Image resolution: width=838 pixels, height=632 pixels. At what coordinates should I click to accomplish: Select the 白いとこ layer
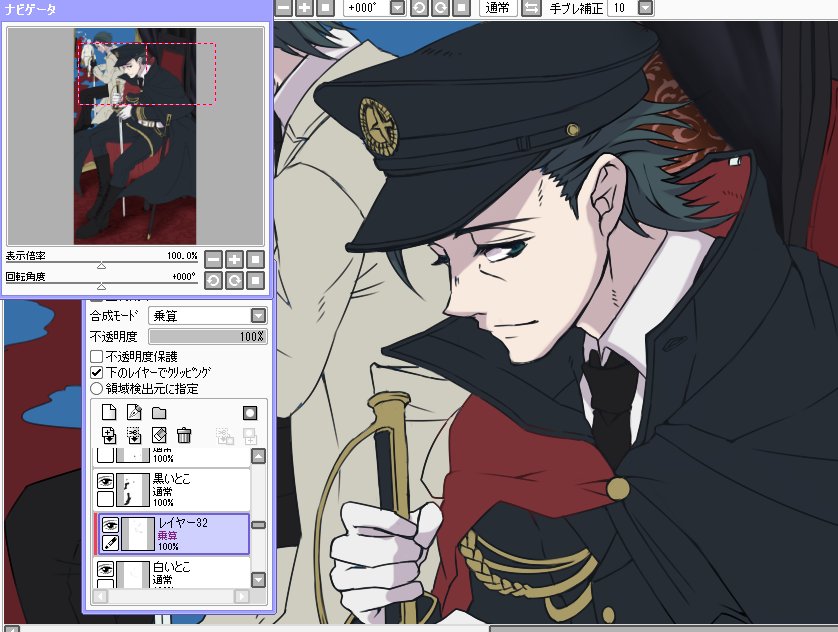click(172, 572)
